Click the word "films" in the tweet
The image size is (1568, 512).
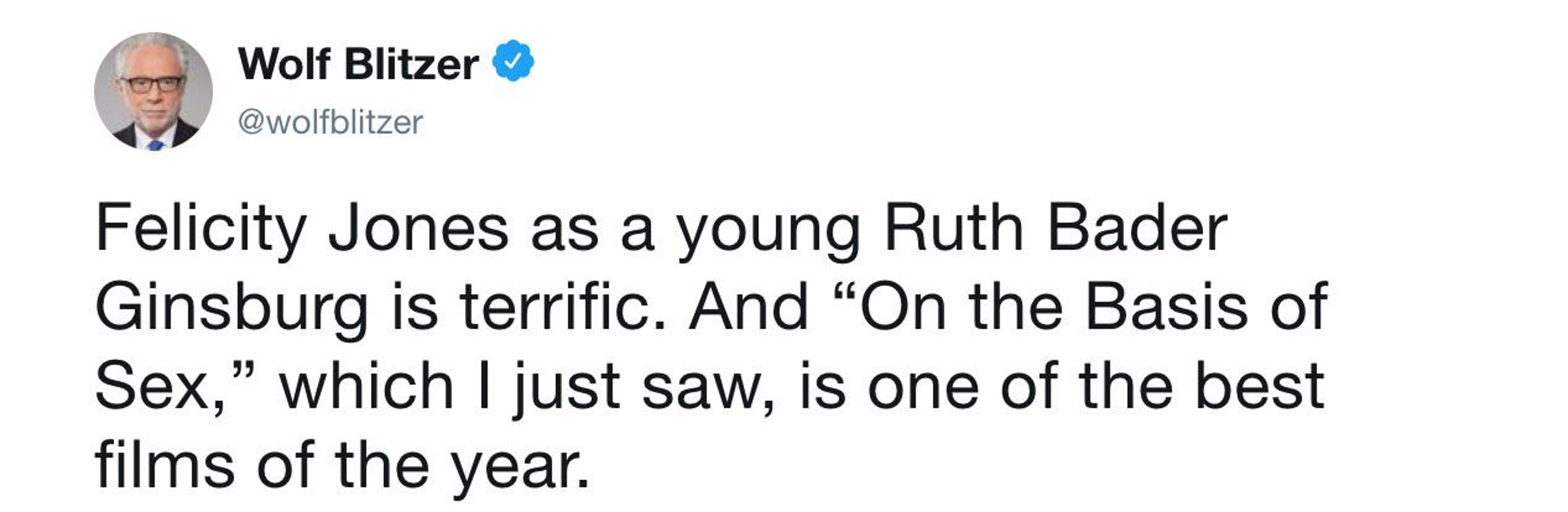pyautogui.click(x=164, y=465)
